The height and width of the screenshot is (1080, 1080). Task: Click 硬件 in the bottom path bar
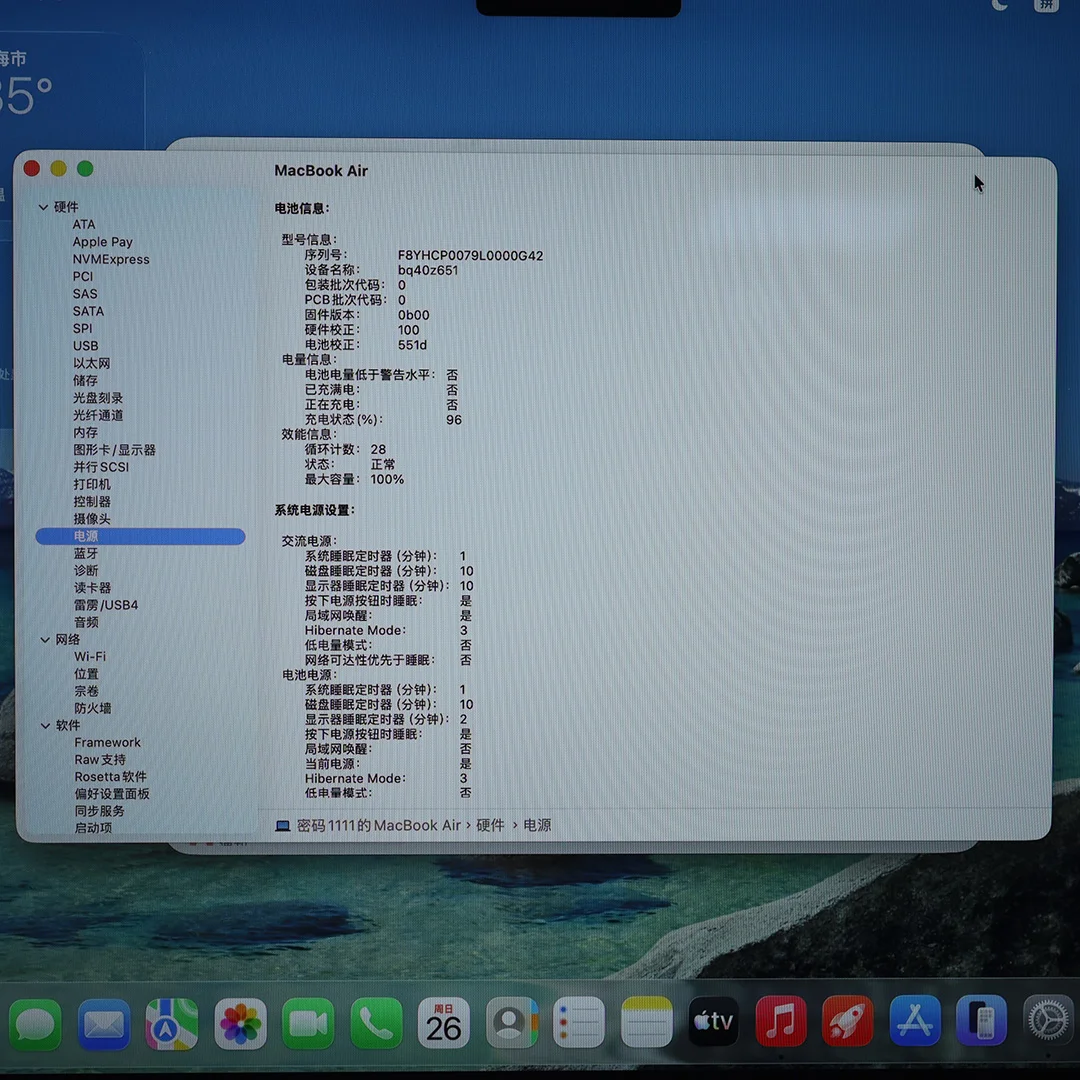490,826
